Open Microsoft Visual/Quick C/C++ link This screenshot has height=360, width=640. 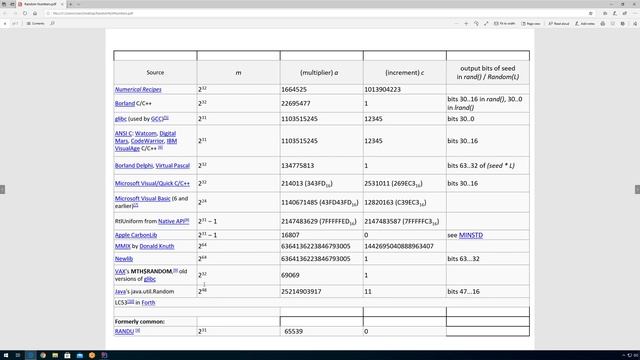coord(152,184)
